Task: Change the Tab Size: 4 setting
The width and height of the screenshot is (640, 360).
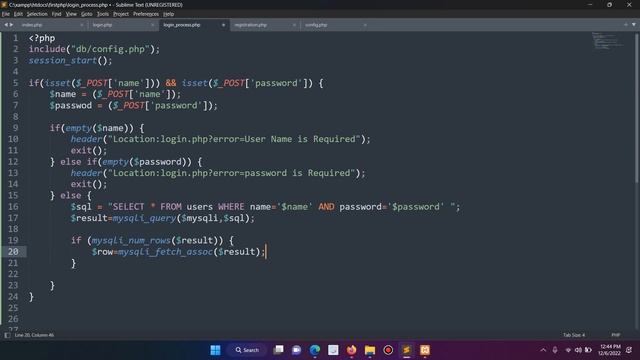Action: [x=574, y=335]
